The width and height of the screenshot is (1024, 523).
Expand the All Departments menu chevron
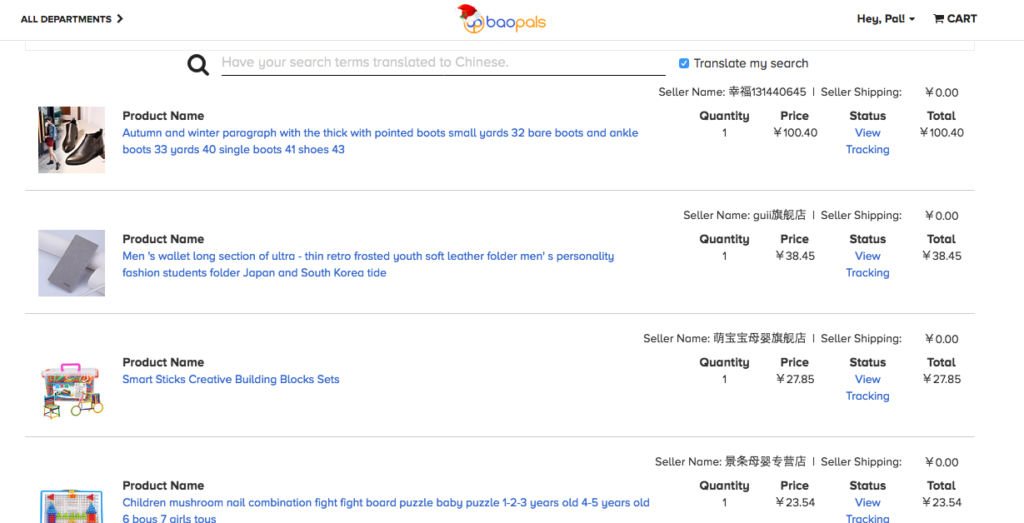point(120,18)
